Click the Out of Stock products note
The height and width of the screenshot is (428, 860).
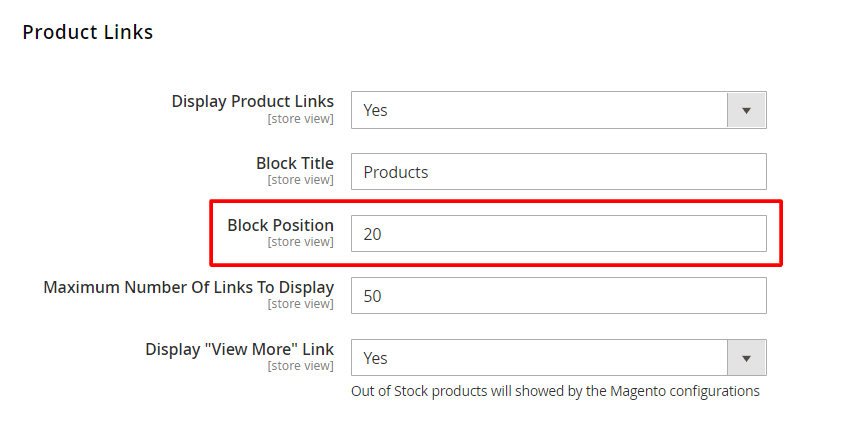click(x=555, y=391)
